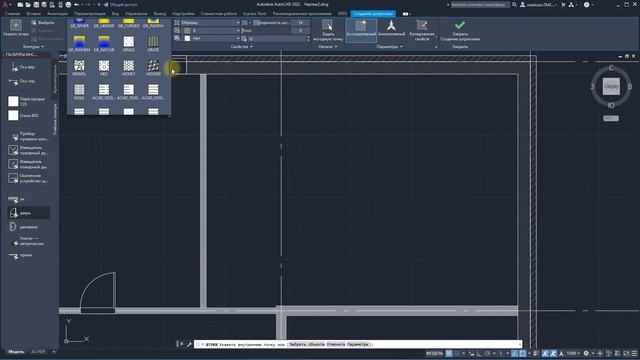Open status bar customization menu icon
Screen dimensions: 640x360
point(634,353)
